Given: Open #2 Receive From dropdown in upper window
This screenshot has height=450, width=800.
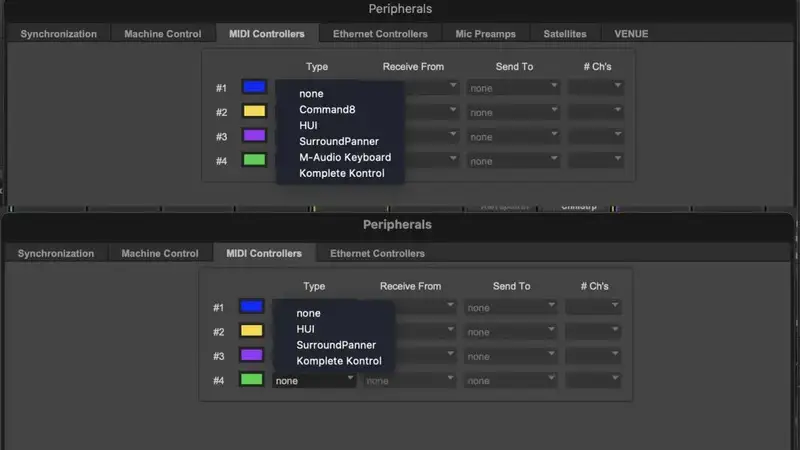Looking at the screenshot, I should tap(433, 112).
